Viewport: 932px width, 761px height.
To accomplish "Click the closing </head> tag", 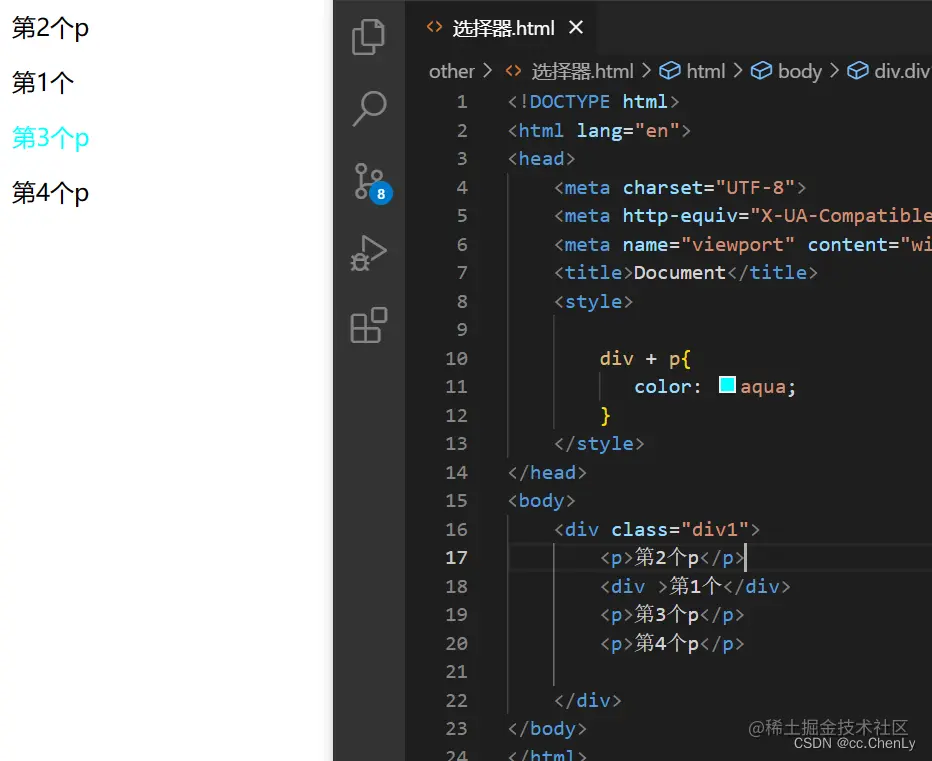I will (547, 472).
